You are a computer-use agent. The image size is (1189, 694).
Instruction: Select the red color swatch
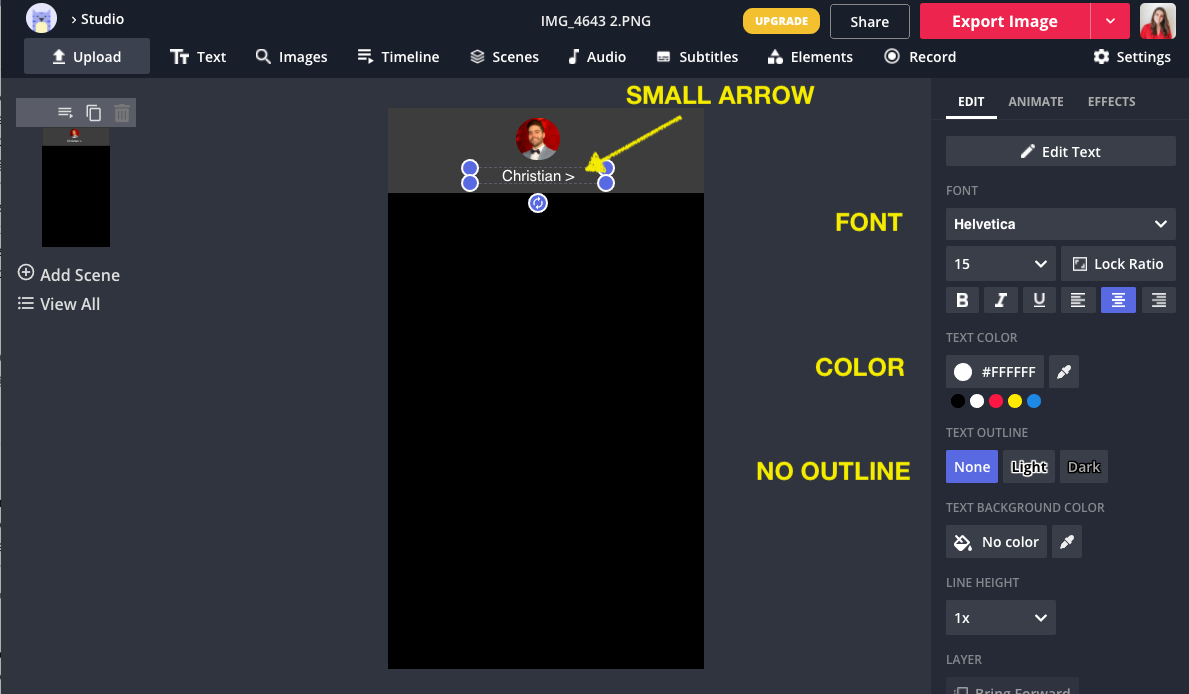click(x=996, y=401)
